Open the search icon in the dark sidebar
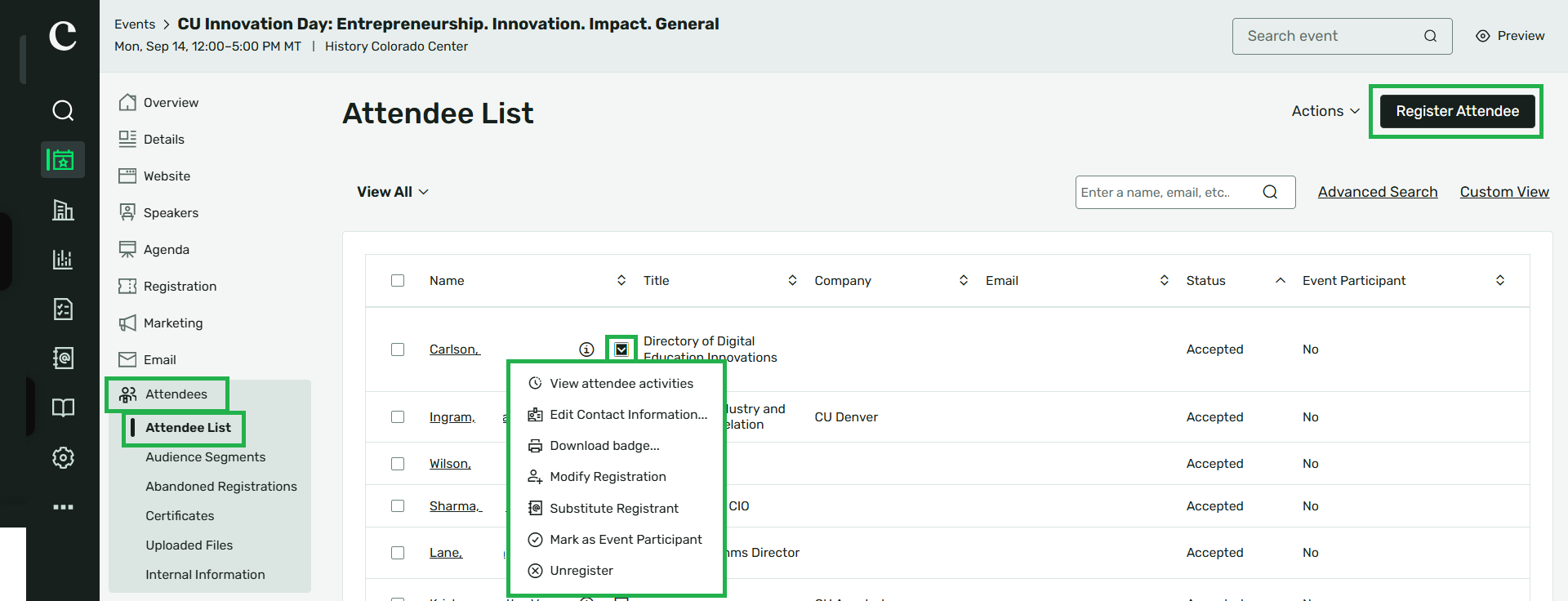The image size is (1568, 601). 63,110
